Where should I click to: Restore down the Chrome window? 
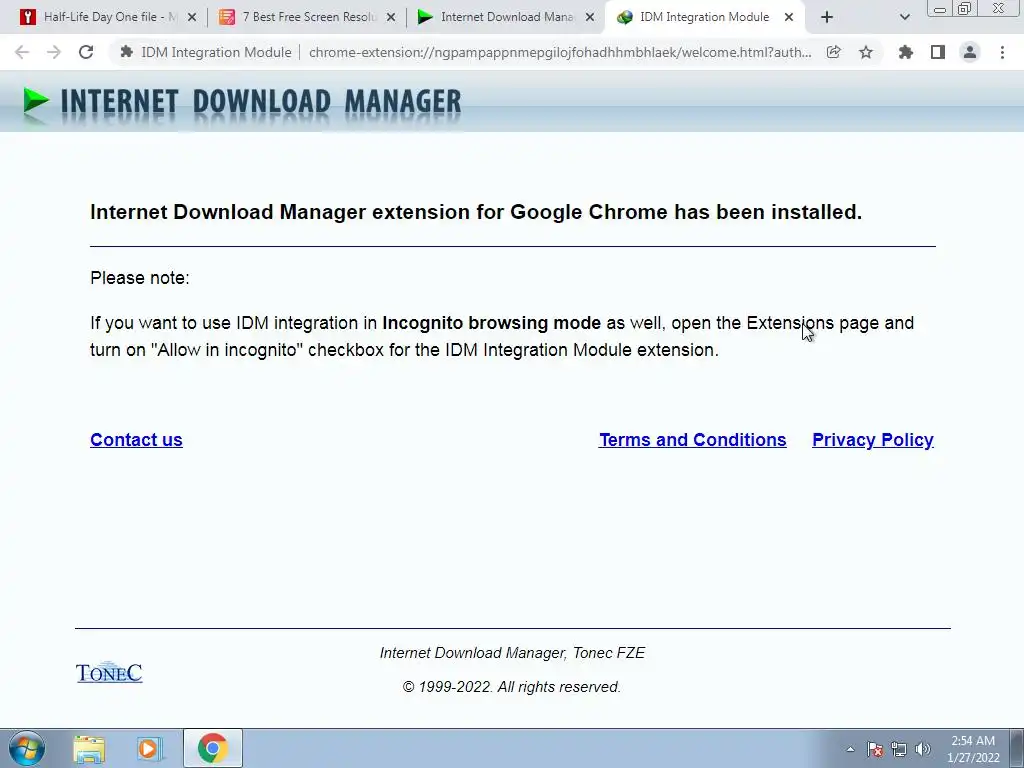(964, 9)
